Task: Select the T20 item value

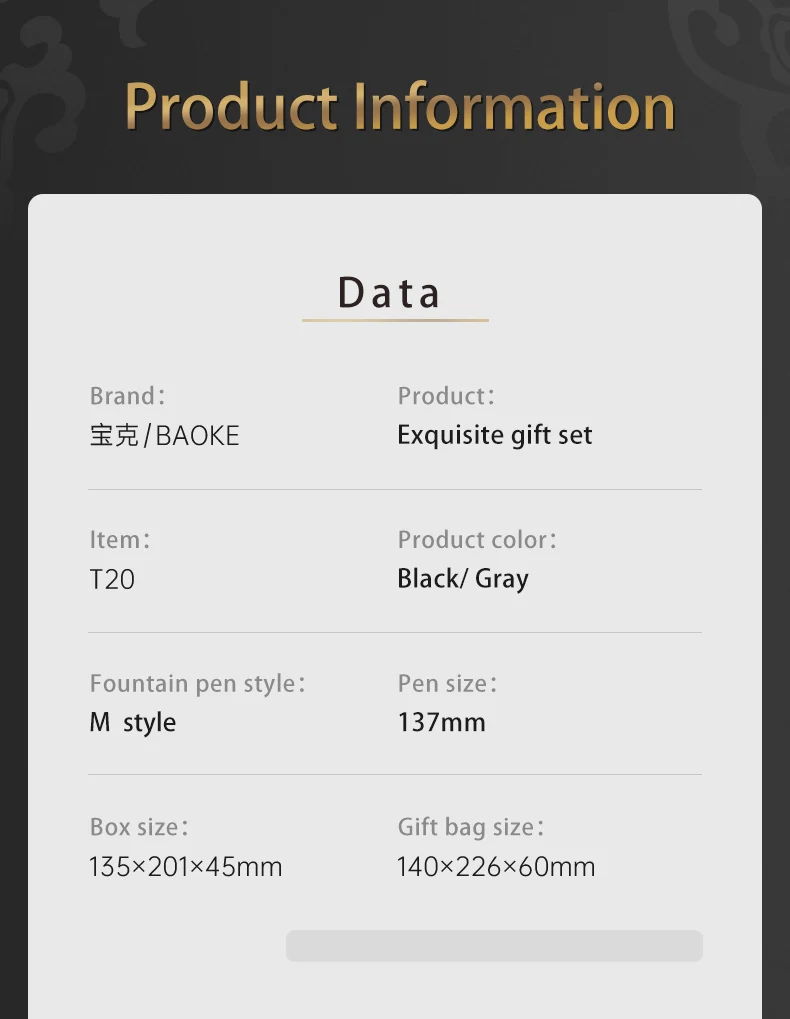Action: [112, 579]
